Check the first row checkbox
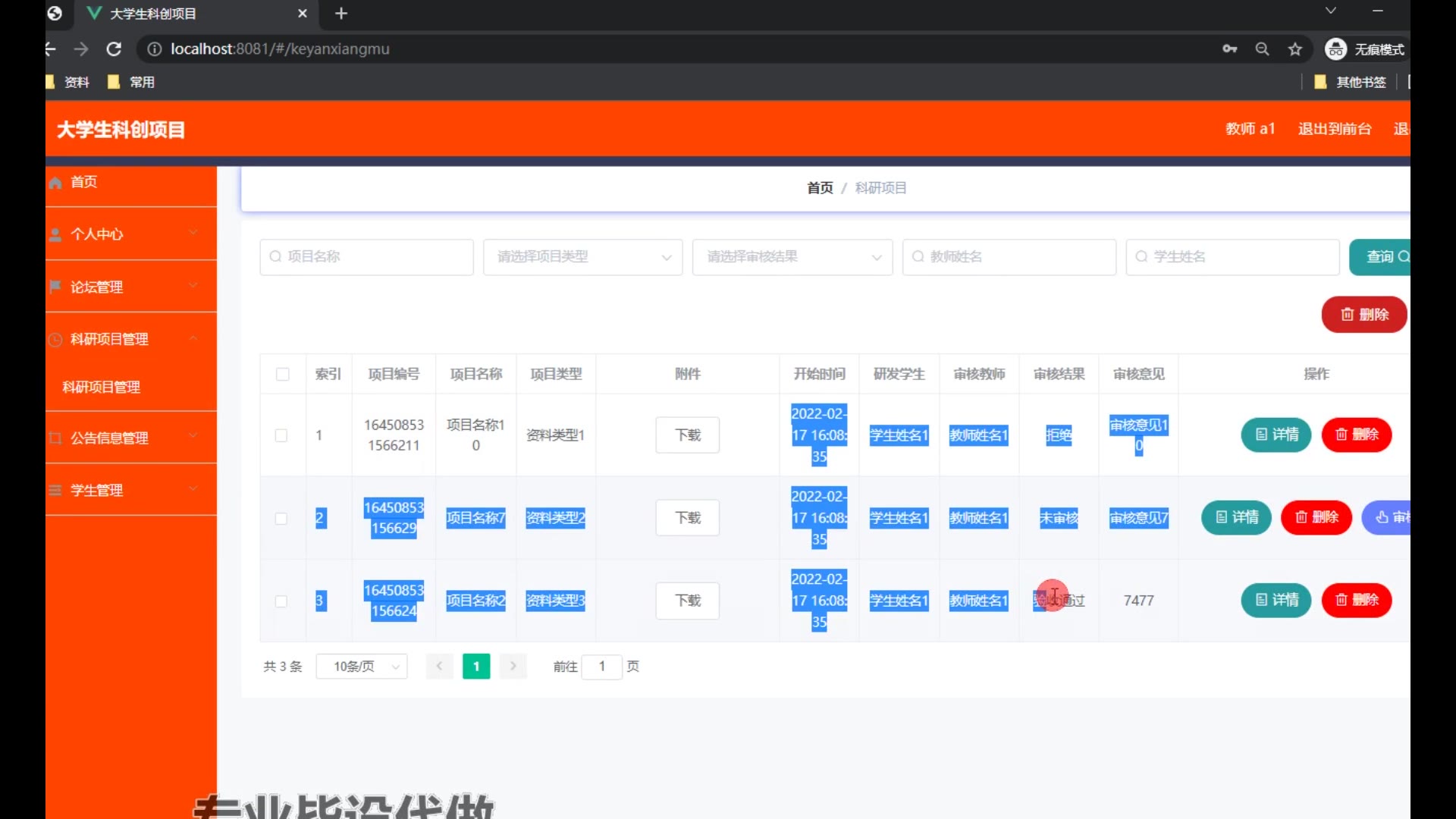This screenshot has width=1456, height=819. (x=281, y=435)
